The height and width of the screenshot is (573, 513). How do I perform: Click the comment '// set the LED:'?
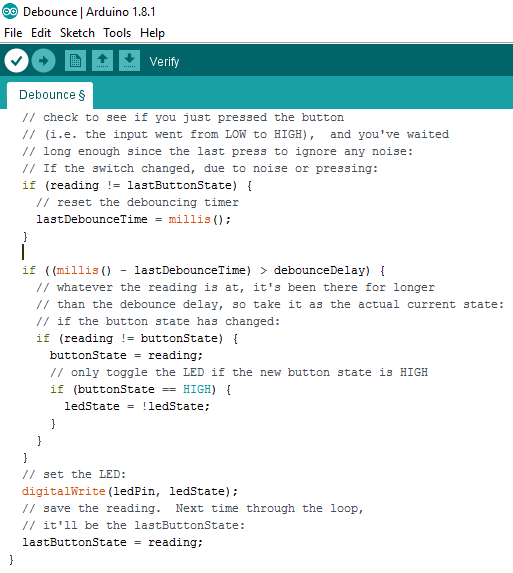pyautogui.click(x=74, y=474)
